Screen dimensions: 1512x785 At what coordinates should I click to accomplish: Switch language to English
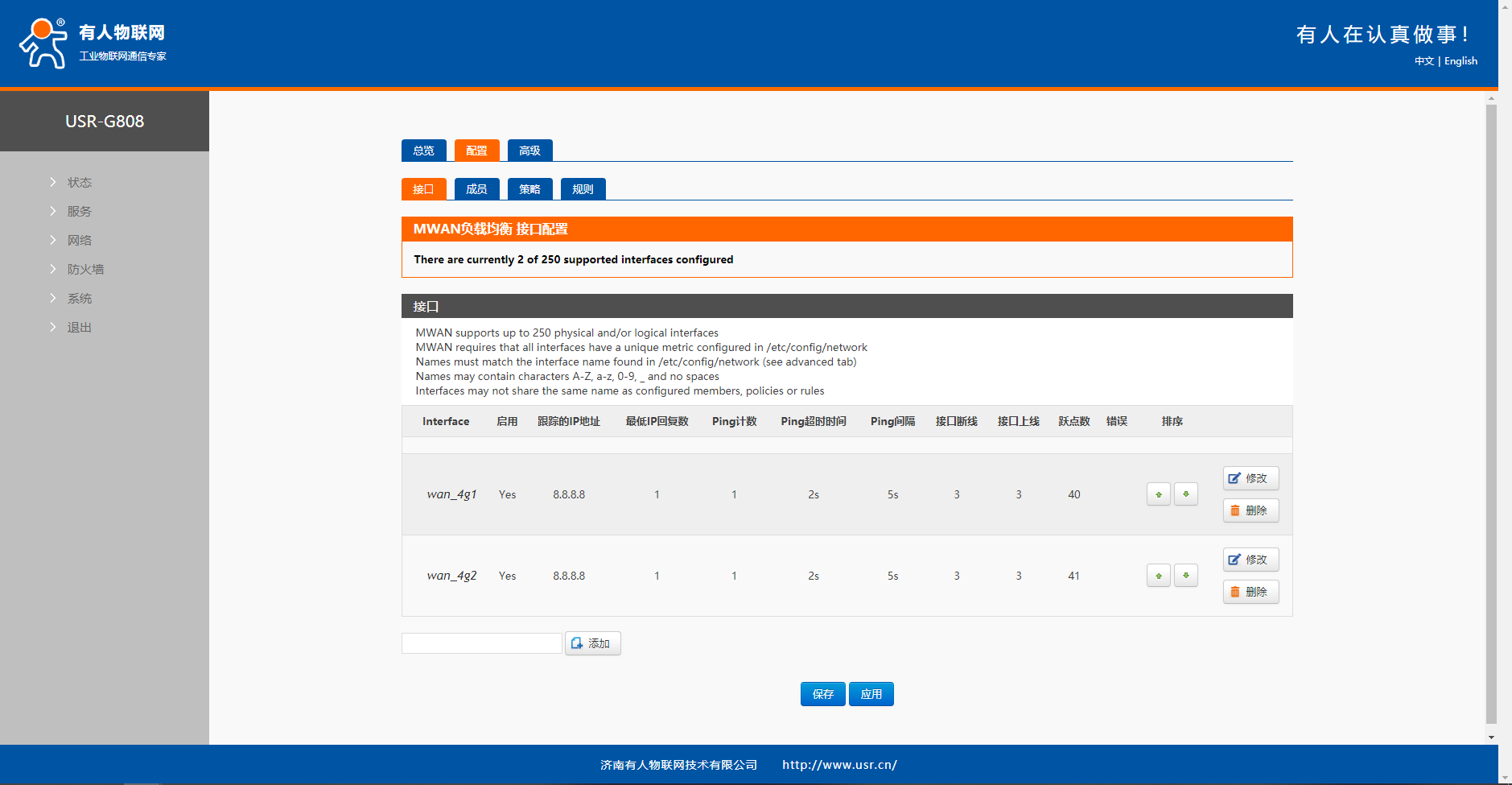(x=1461, y=61)
